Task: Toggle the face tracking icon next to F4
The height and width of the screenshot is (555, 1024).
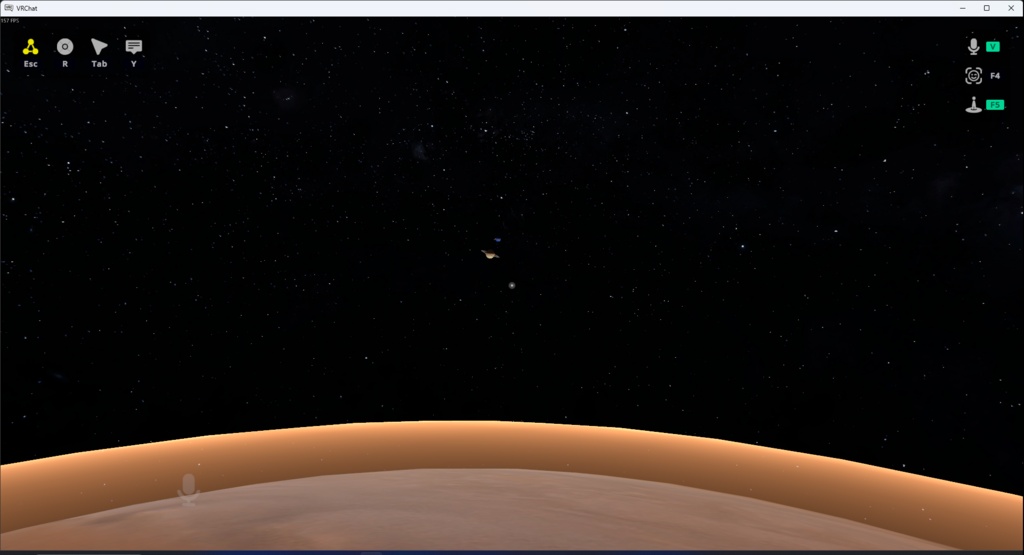Action: click(x=973, y=76)
